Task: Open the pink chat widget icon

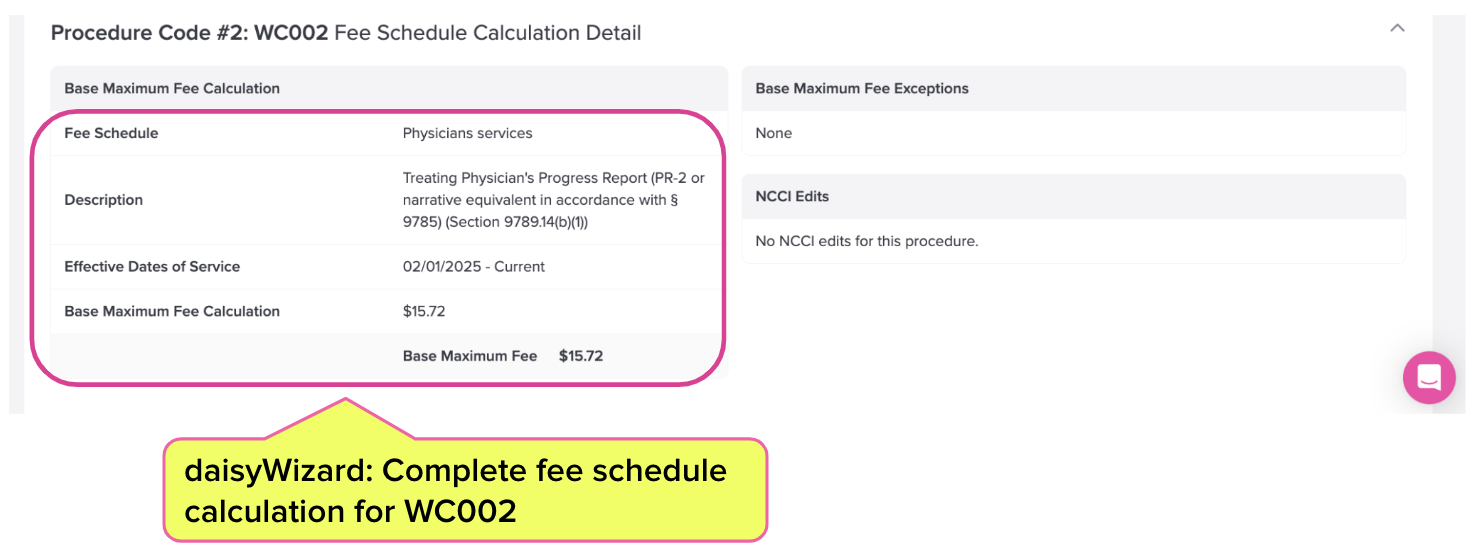Action: click(1429, 378)
